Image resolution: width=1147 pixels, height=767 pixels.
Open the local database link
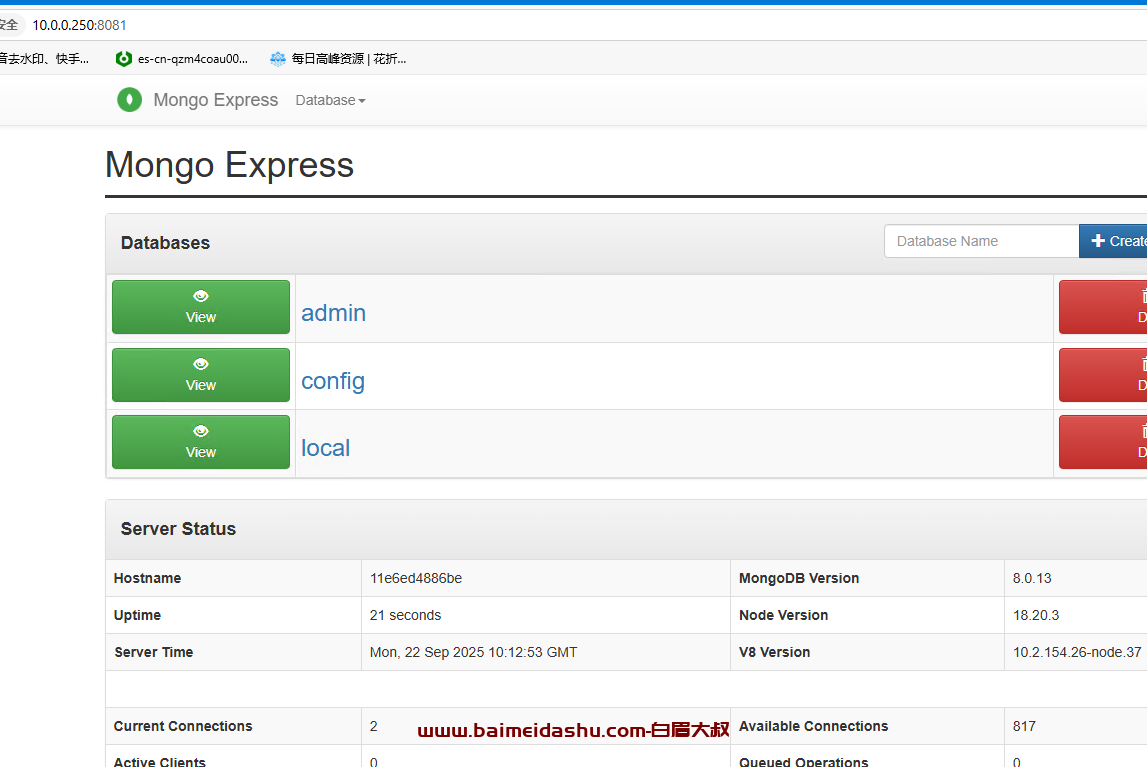coord(326,447)
